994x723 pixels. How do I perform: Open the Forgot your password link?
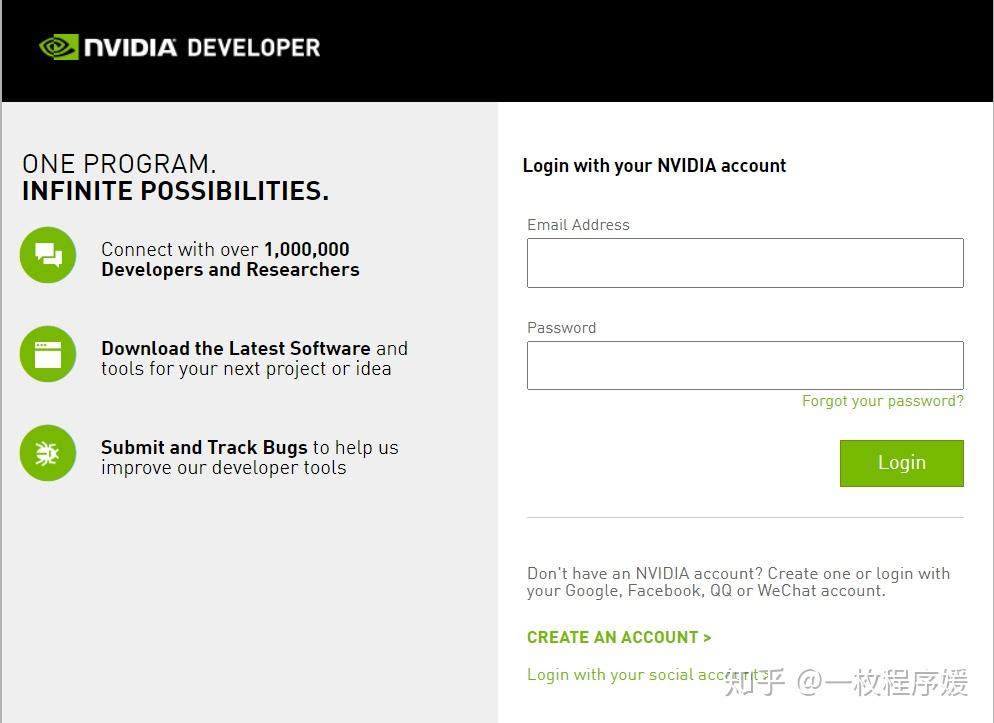pyautogui.click(x=882, y=401)
